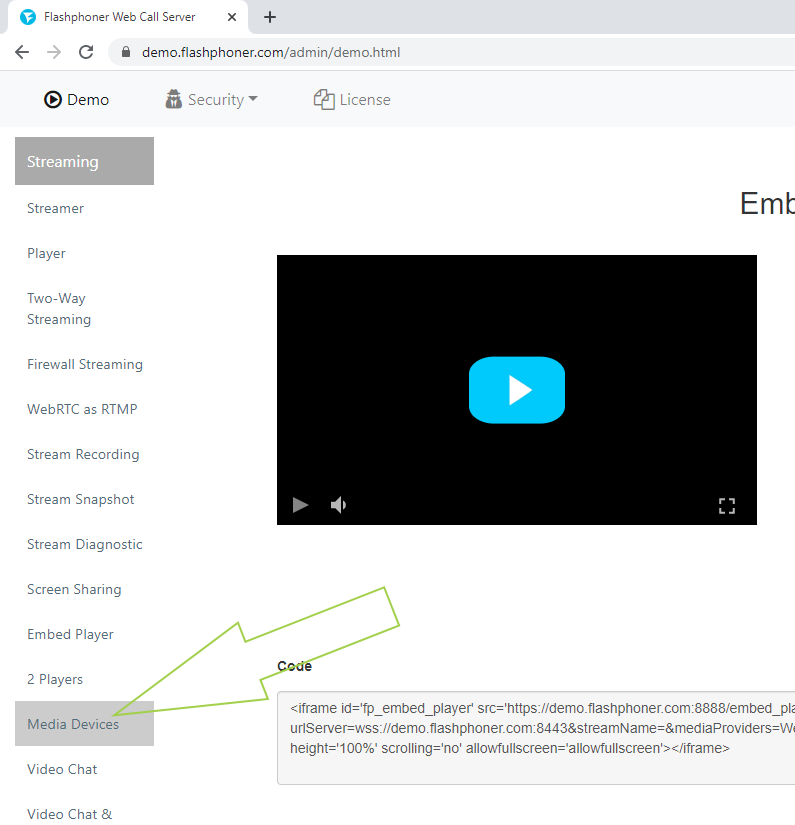Enter fullscreen with the player fullscreen icon
Image resolution: width=795 pixels, height=825 pixels.
727,506
